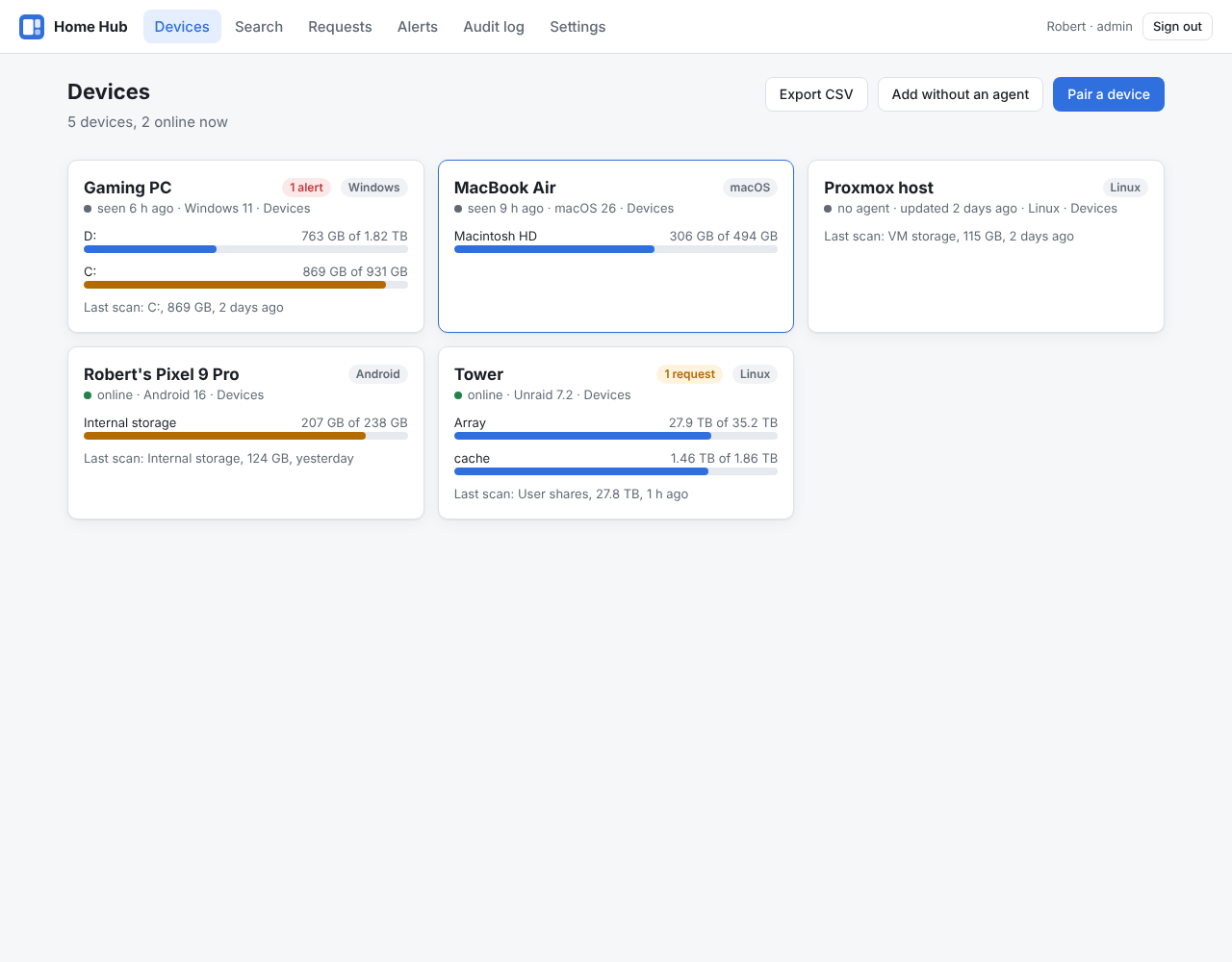Select the MacBook Air title
The height and width of the screenshot is (962, 1232).
coord(505,188)
